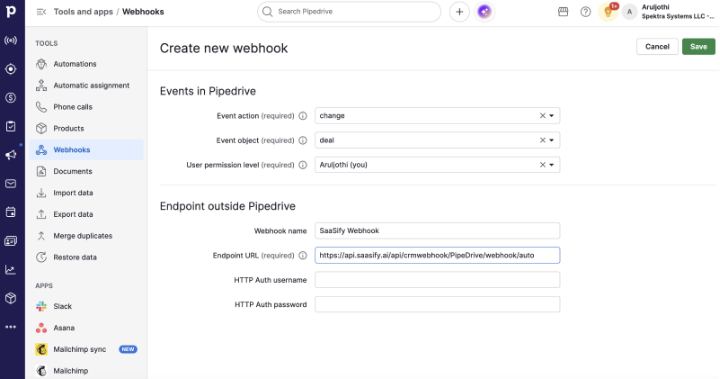Open Phone calls tool

click(x=86, y=107)
